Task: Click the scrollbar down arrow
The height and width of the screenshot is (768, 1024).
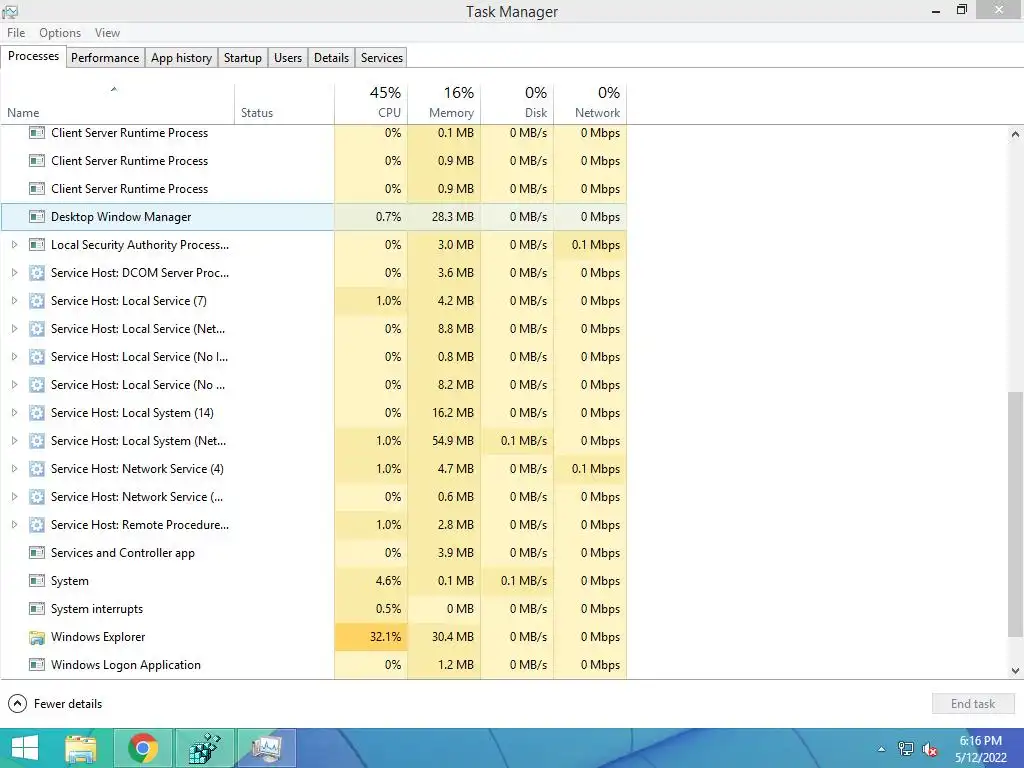Action: tap(1015, 670)
